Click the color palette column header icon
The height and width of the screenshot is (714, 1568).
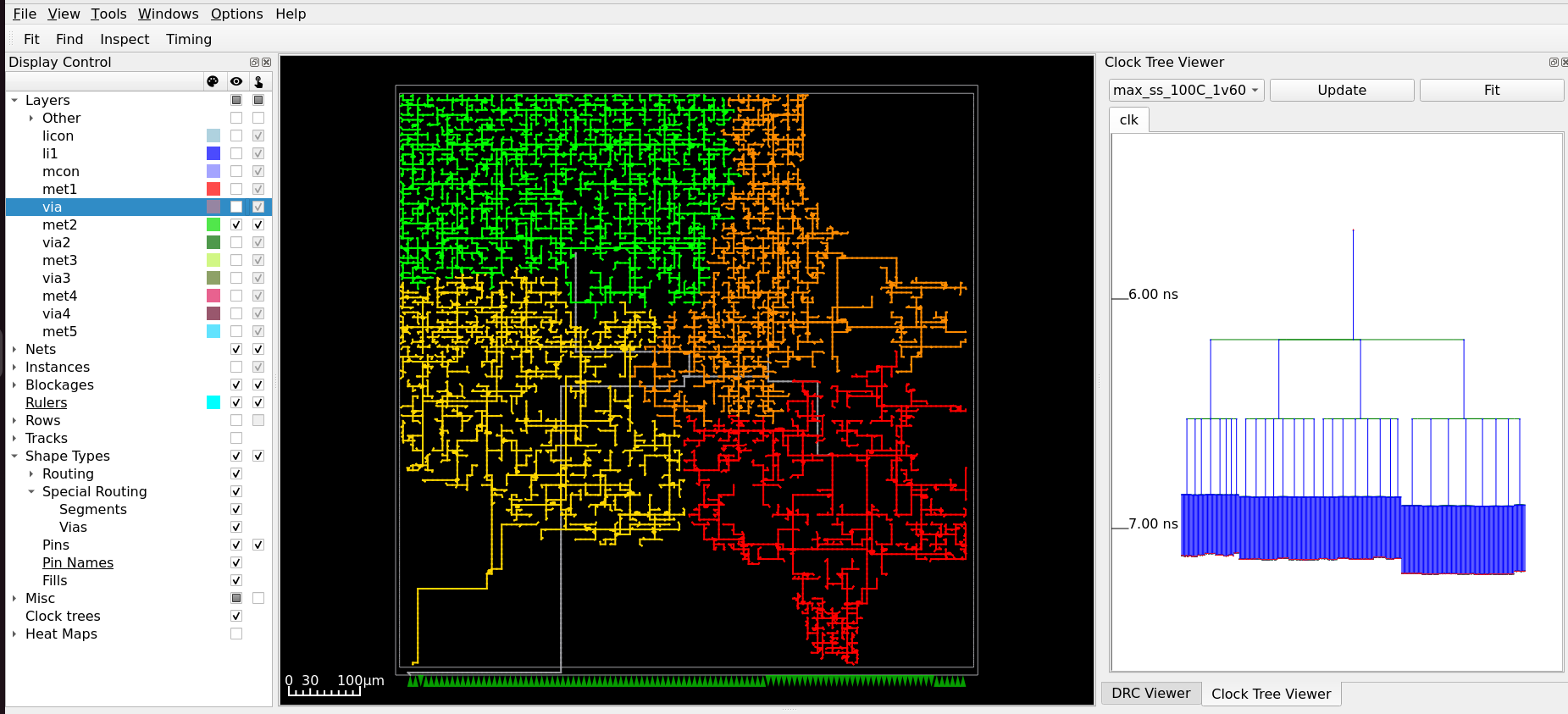213,81
